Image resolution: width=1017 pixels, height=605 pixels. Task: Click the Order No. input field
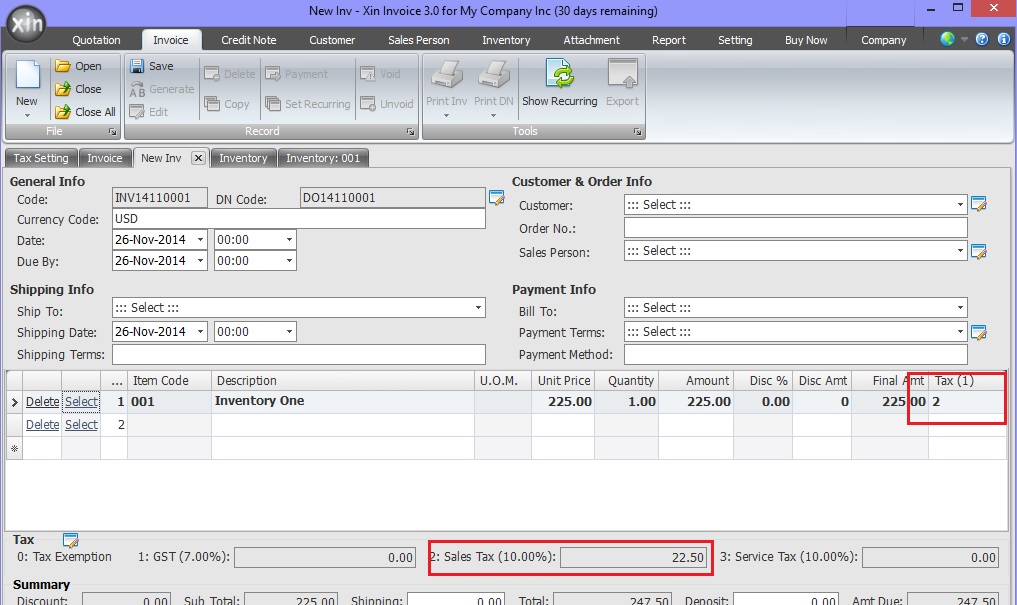coord(796,228)
